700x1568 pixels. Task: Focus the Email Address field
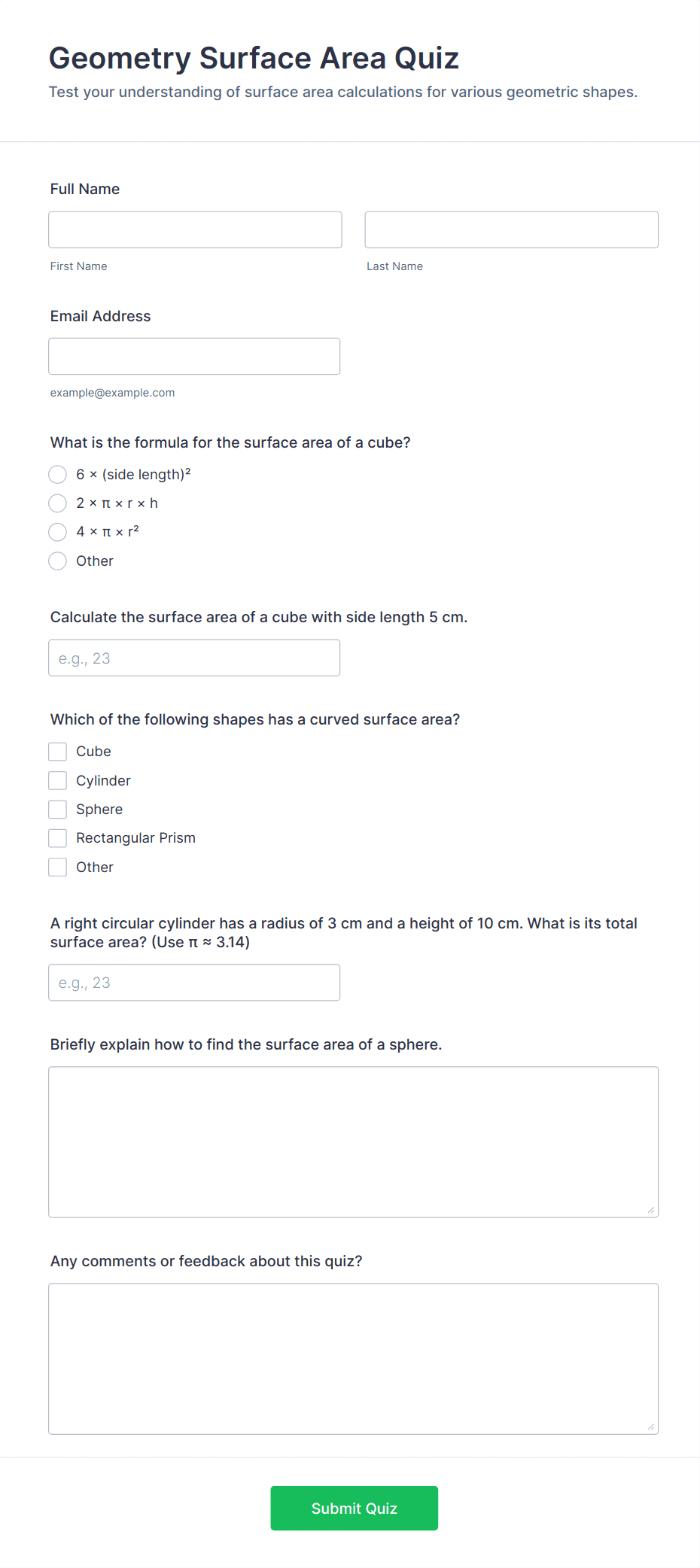(194, 355)
